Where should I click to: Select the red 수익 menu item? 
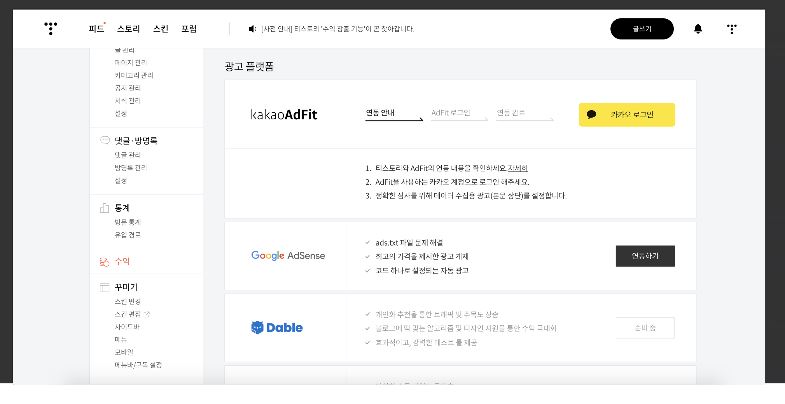(x=122, y=261)
